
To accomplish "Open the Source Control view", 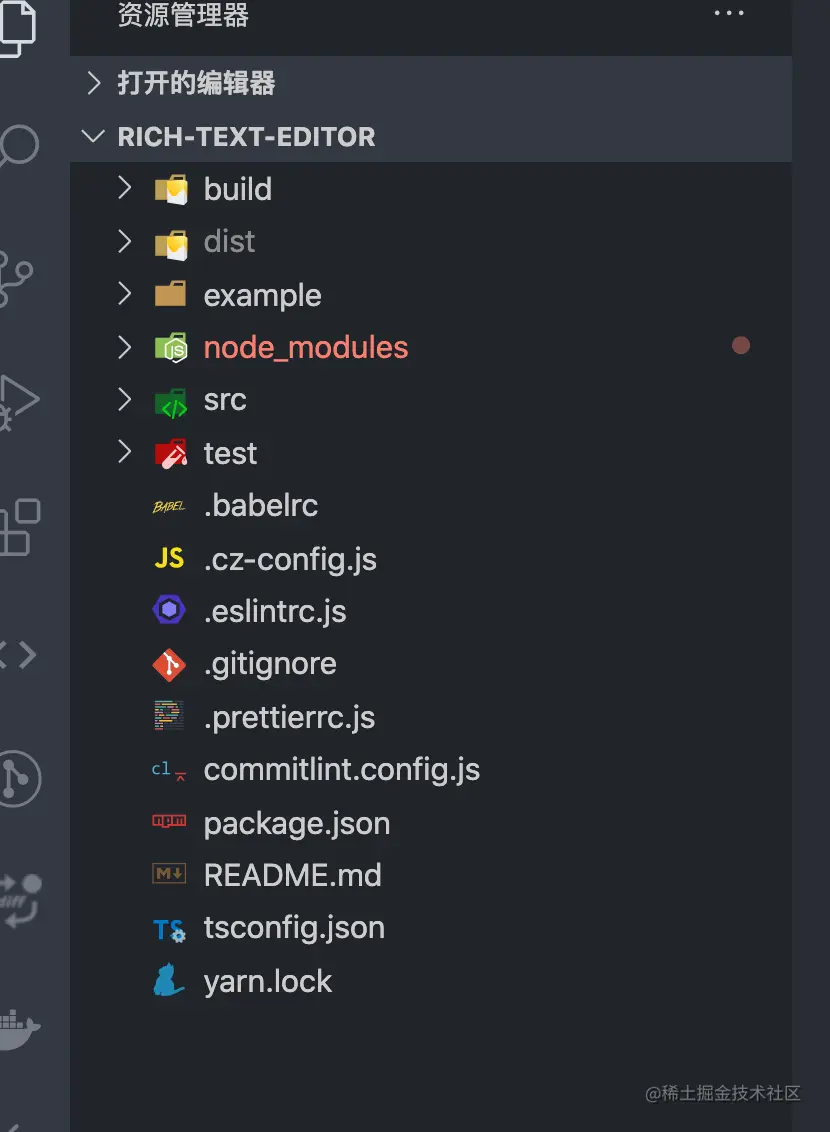I will pyautogui.click(x=17, y=272).
